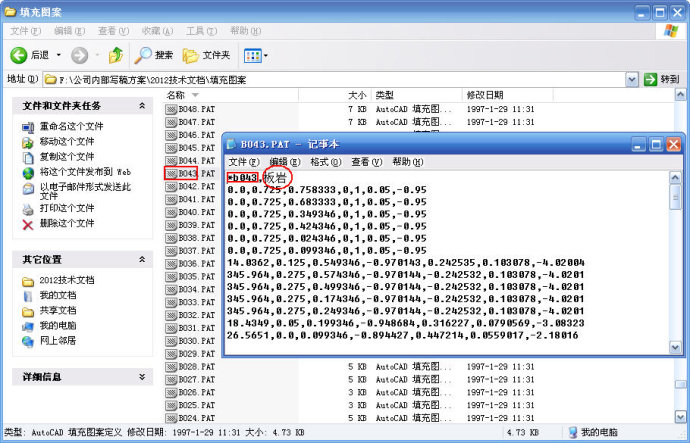The height and width of the screenshot is (443, 690).
Task: Collapse the 文件和文件夹任务 panel
Action: pyautogui.click(x=143, y=105)
